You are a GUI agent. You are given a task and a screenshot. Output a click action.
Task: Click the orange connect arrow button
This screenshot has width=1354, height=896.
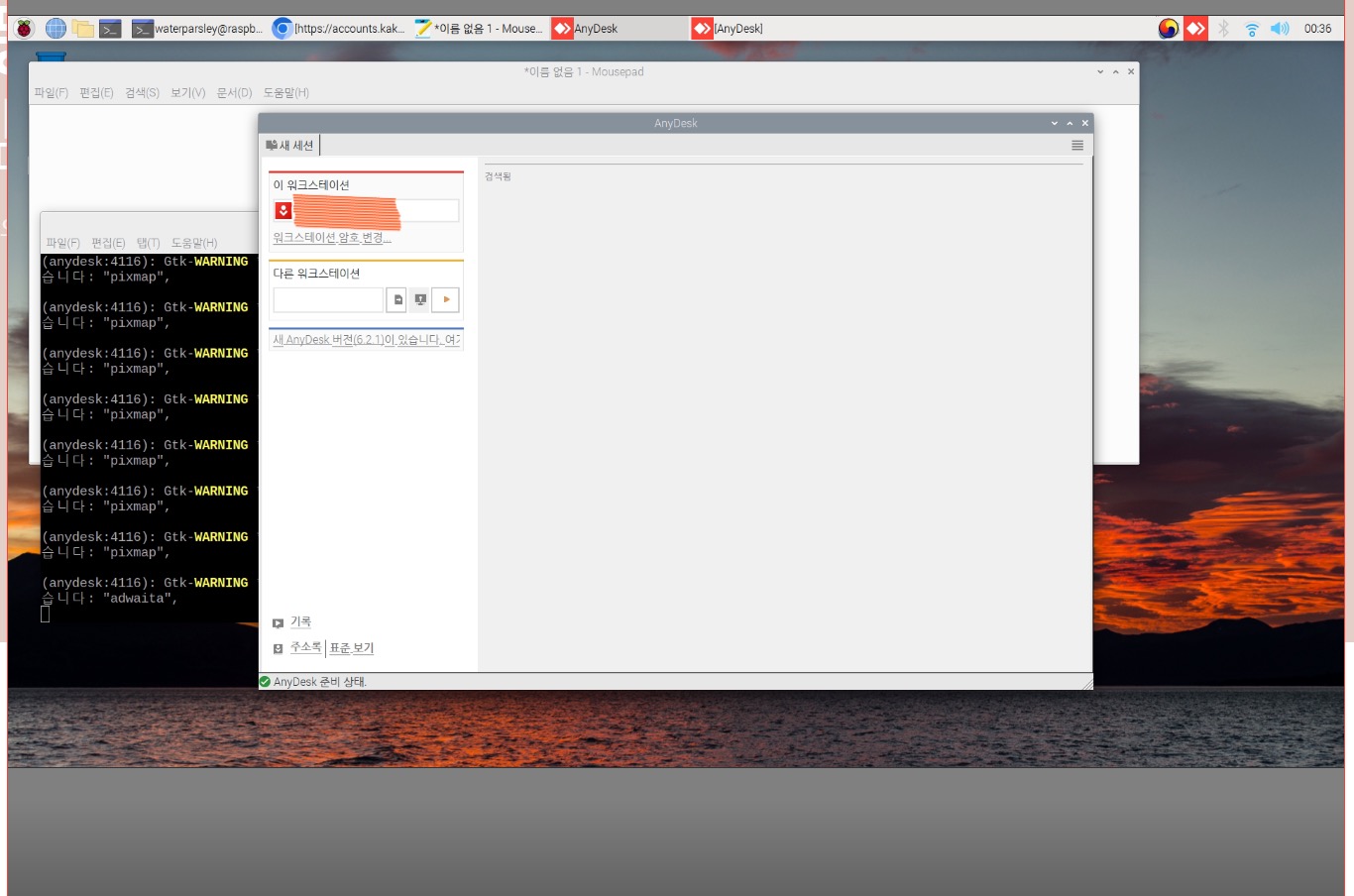coord(446,299)
